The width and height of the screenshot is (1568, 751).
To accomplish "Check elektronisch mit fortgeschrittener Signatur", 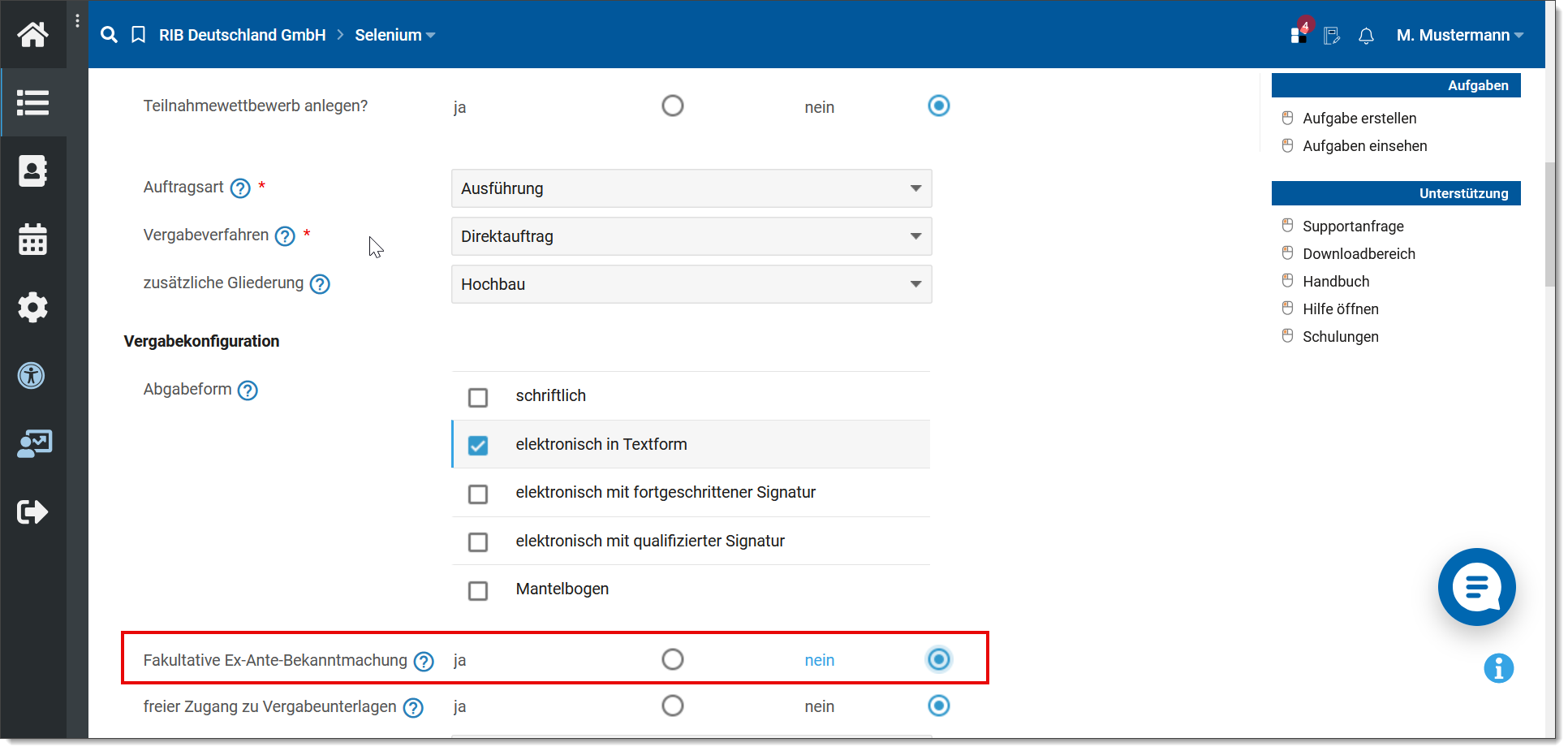I will pyautogui.click(x=478, y=494).
